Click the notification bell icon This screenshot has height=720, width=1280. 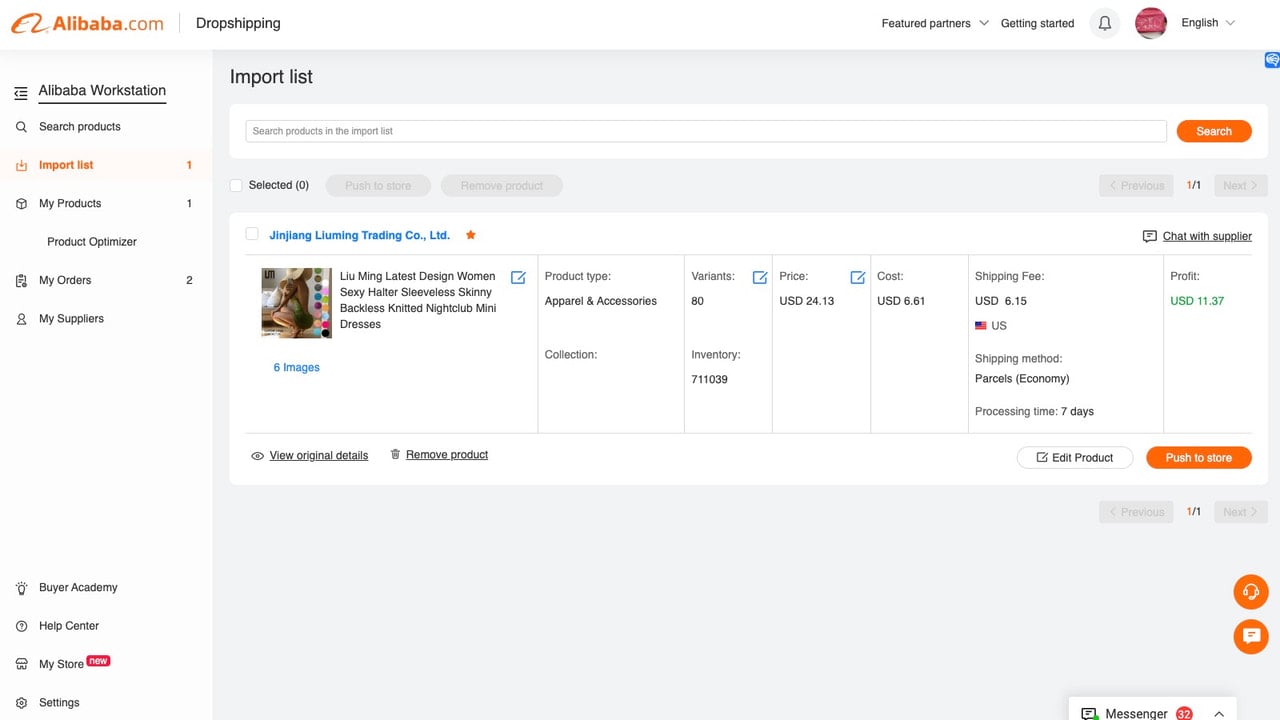pos(1104,23)
